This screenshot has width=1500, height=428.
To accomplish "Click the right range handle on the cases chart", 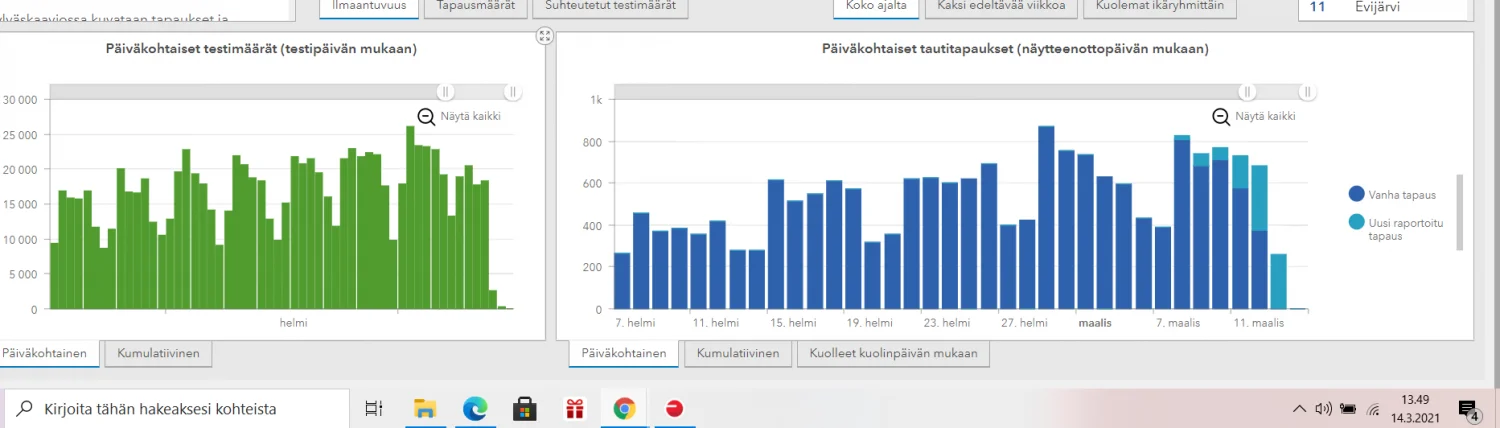I will (1306, 92).
